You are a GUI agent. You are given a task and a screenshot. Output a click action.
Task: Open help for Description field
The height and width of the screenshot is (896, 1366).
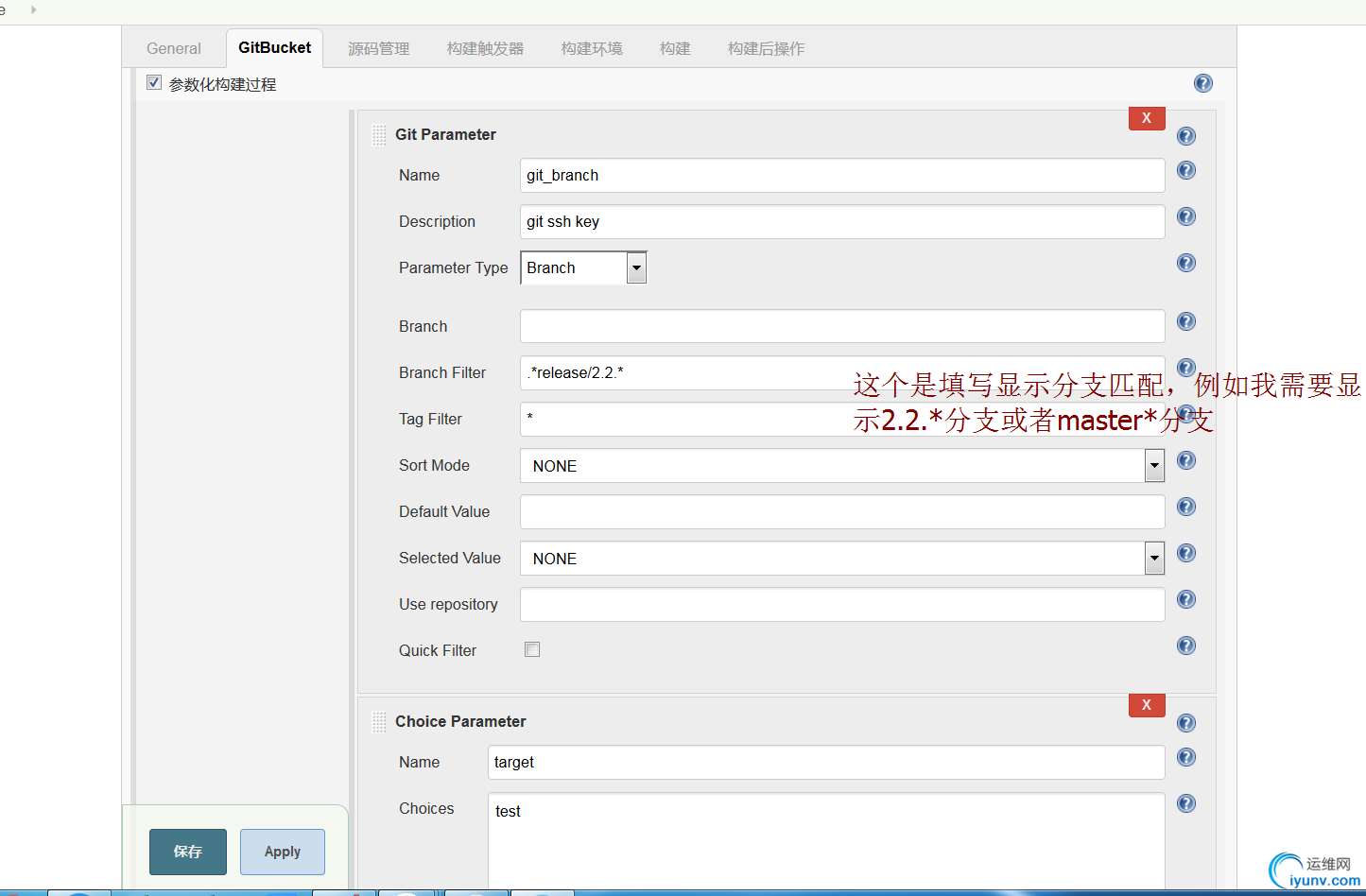tap(1186, 216)
